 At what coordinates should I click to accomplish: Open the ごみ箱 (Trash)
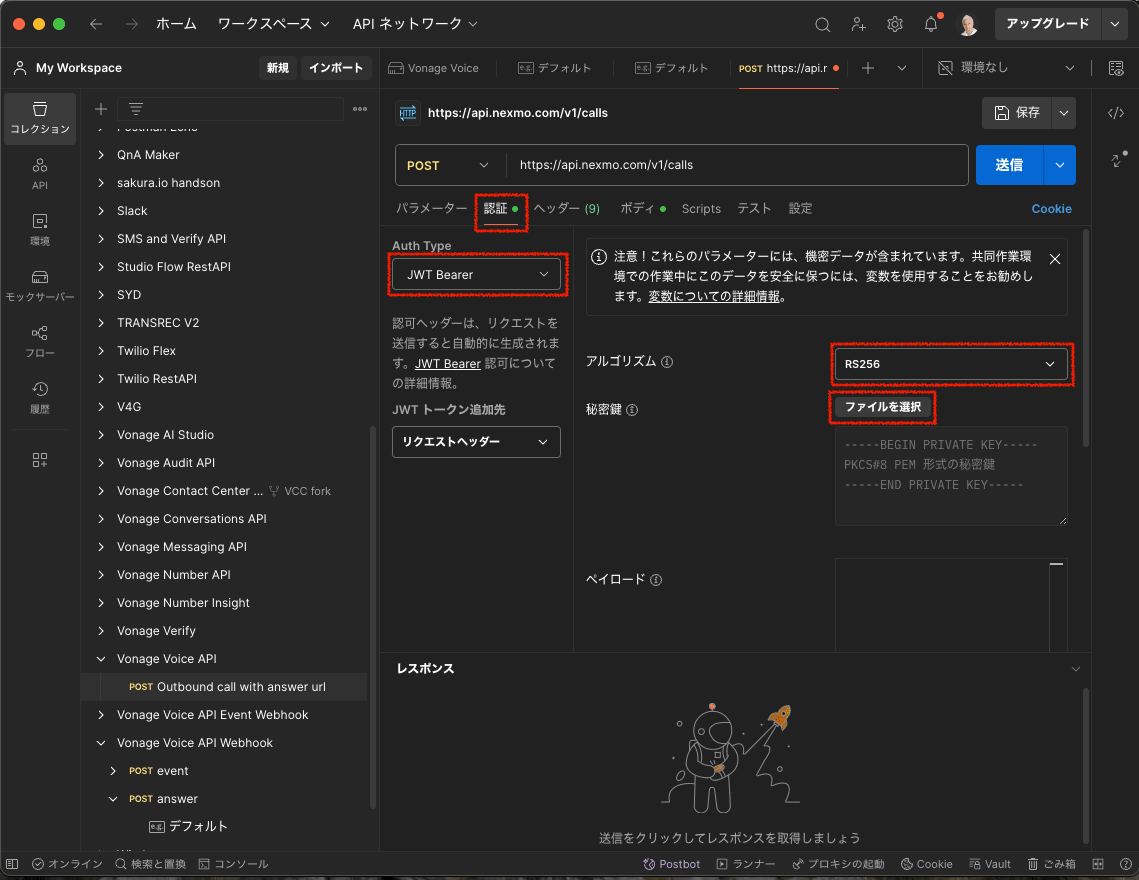pos(1051,863)
